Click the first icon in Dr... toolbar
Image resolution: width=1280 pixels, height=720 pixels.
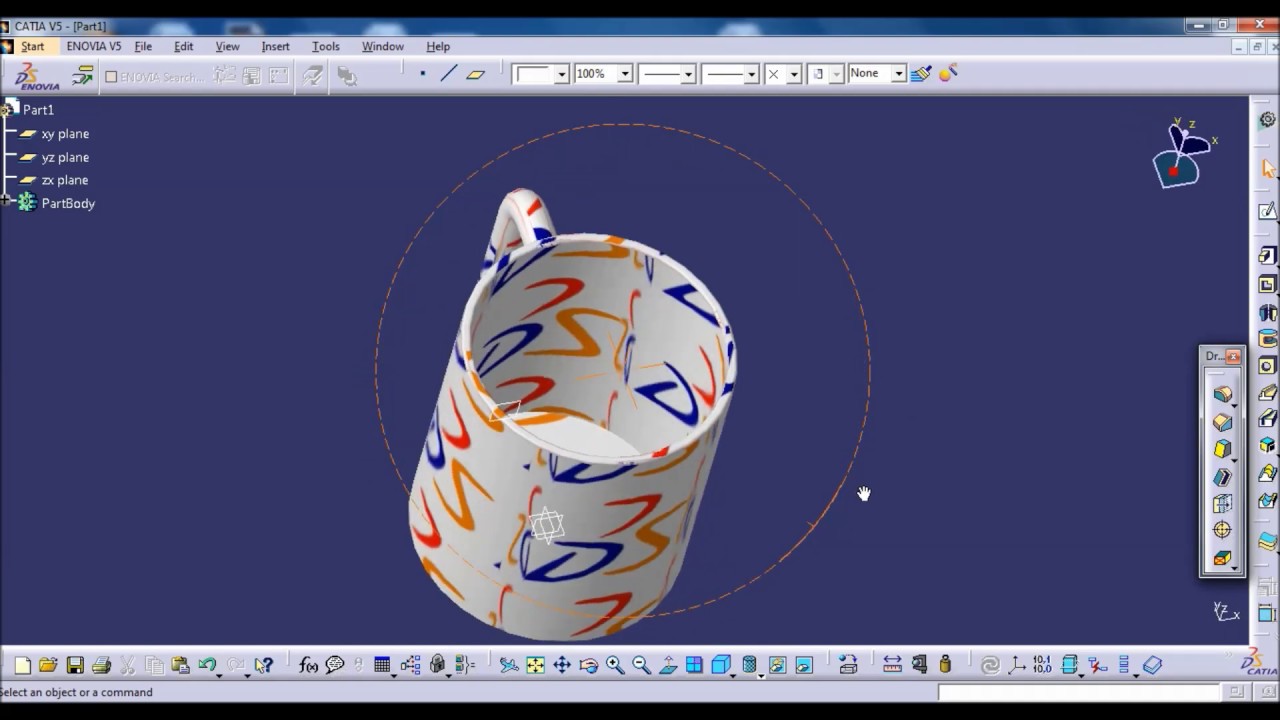click(1222, 395)
